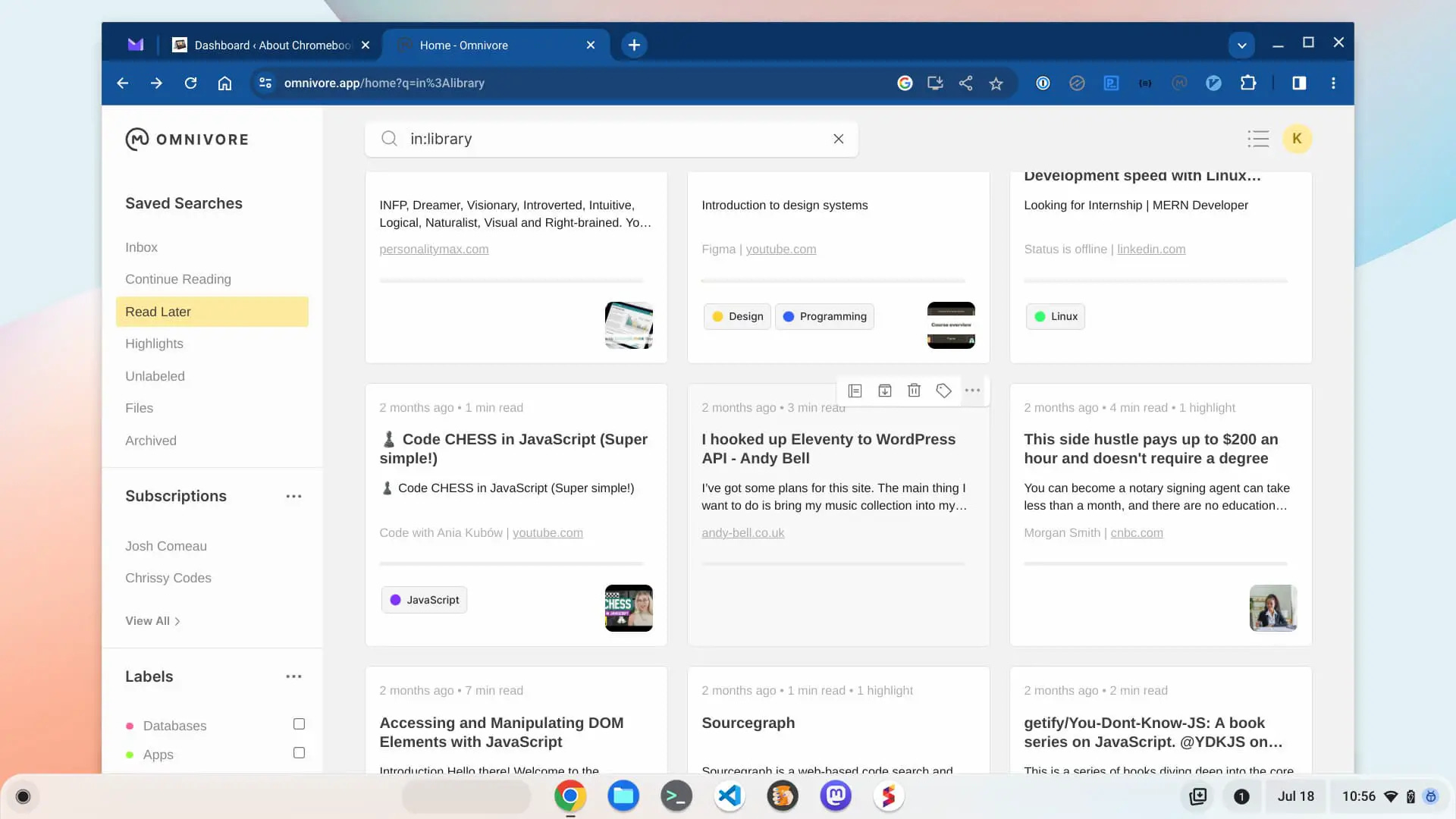Select Inbox saved search
Image resolution: width=1456 pixels, height=819 pixels.
pyautogui.click(x=141, y=247)
